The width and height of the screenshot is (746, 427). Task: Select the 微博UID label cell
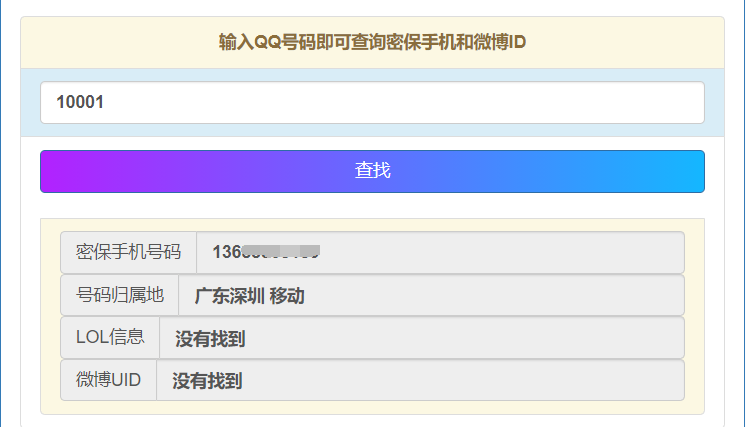pyautogui.click(x=108, y=380)
